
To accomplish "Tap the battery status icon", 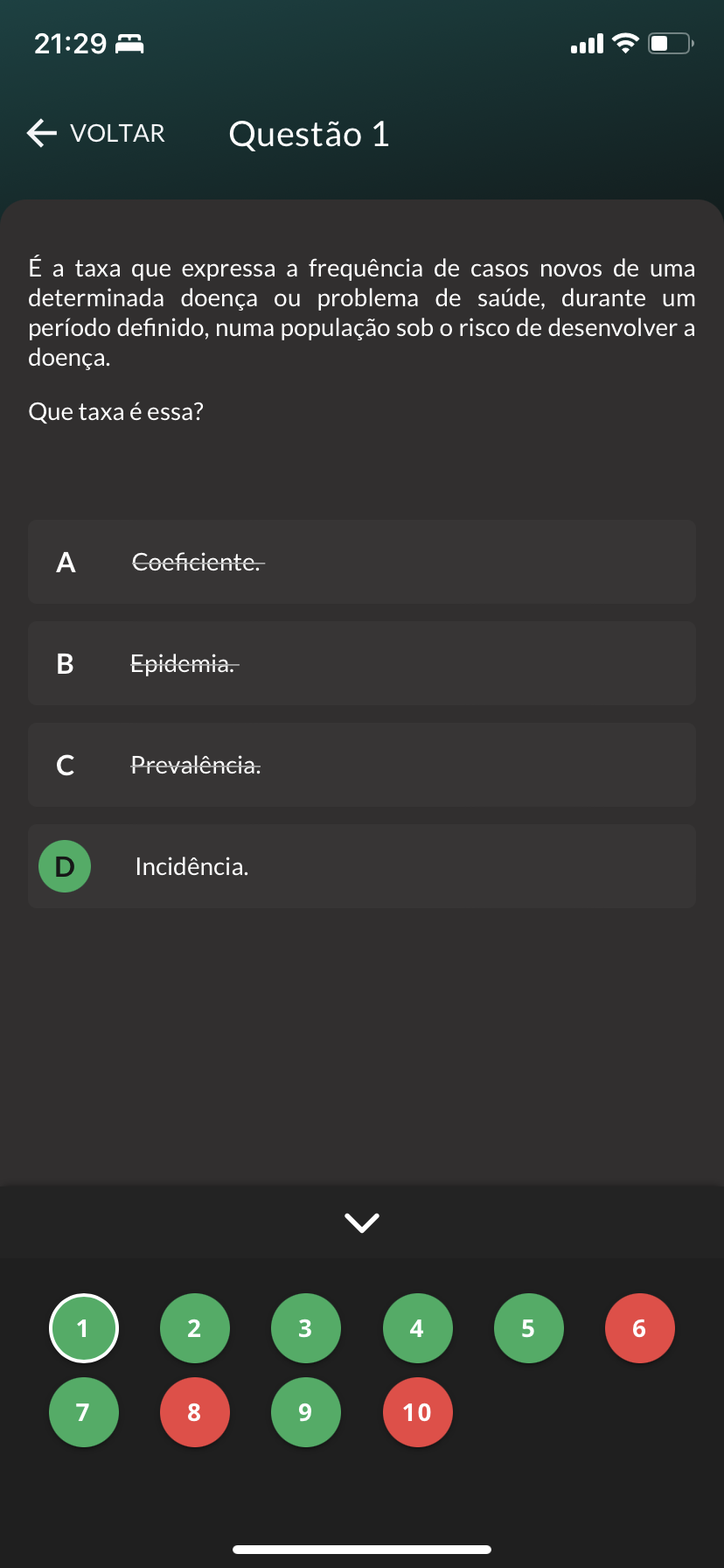I will coord(671,43).
